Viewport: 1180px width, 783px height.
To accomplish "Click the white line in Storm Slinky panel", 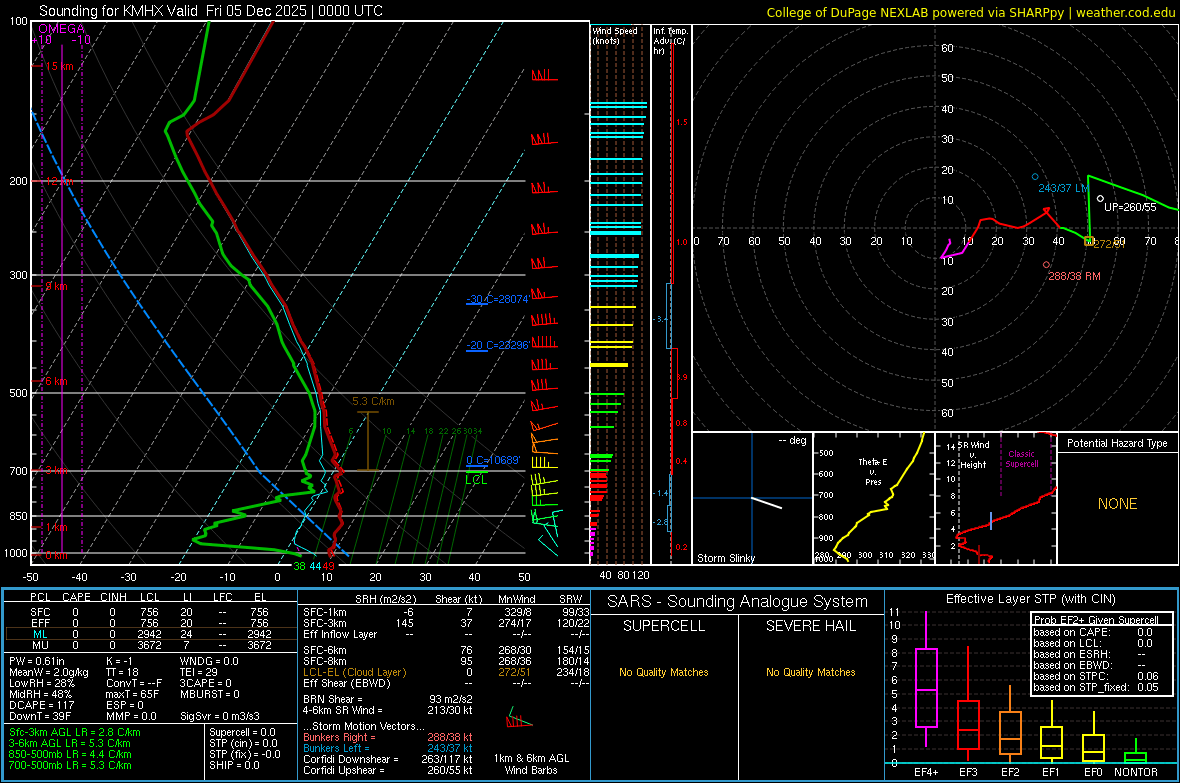I will [767, 503].
